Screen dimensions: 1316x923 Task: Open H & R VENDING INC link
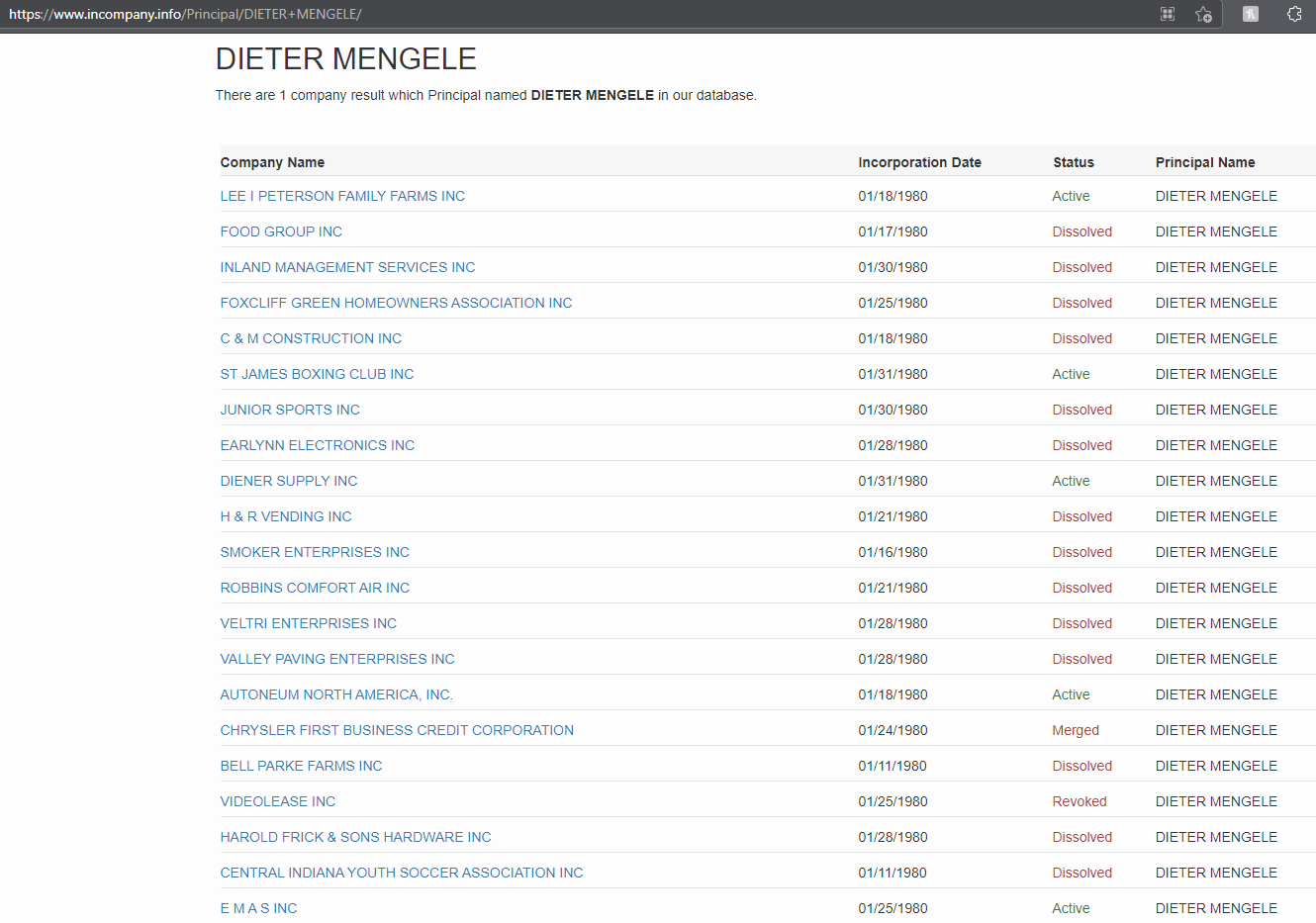click(x=286, y=516)
